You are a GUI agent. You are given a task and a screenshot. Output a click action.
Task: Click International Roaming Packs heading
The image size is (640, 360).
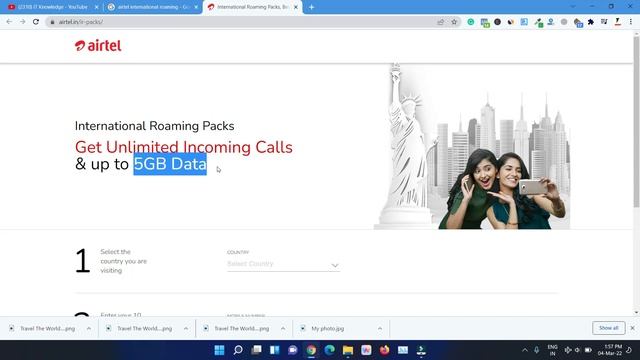click(154, 126)
